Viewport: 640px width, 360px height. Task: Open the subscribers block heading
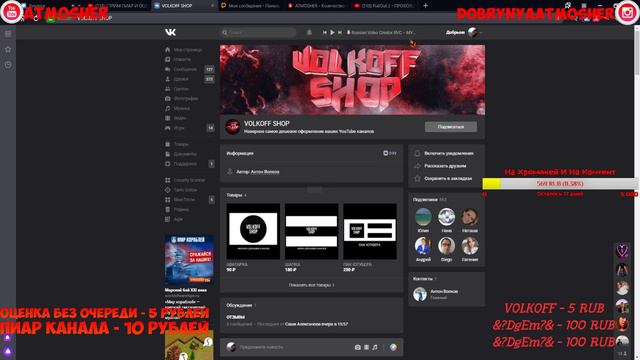[429, 200]
